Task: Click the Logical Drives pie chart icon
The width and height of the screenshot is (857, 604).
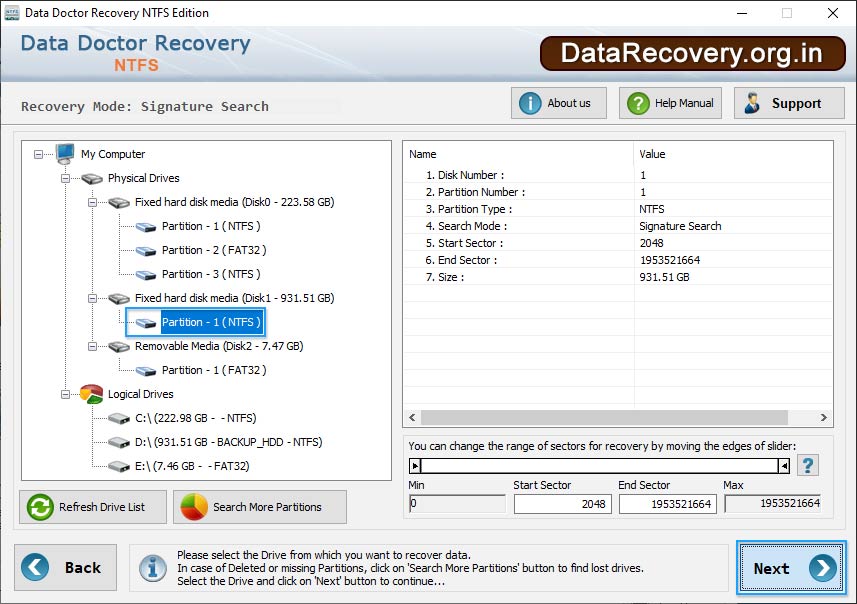Action: (91, 394)
